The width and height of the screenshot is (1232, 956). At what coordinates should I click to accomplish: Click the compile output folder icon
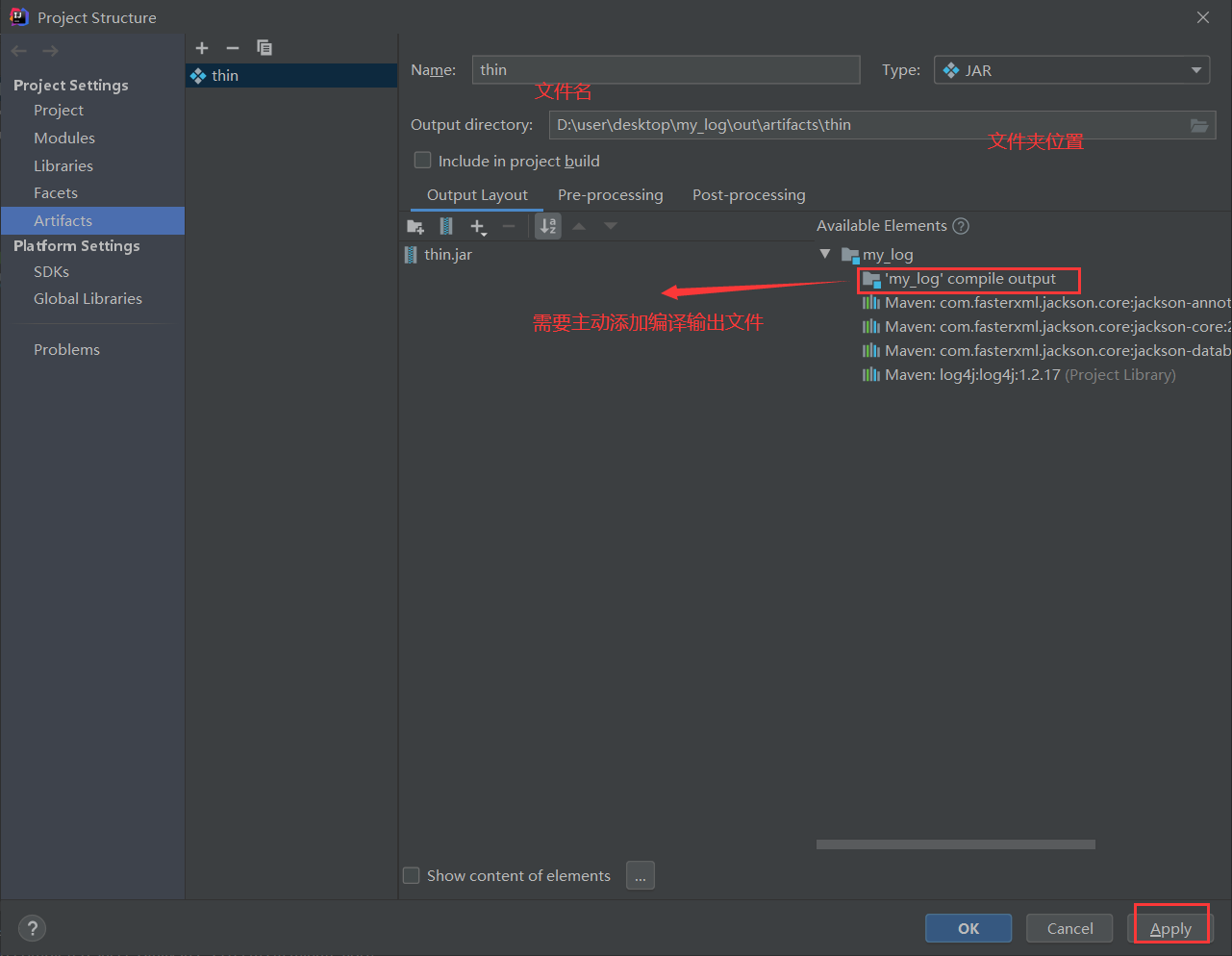coord(871,279)
